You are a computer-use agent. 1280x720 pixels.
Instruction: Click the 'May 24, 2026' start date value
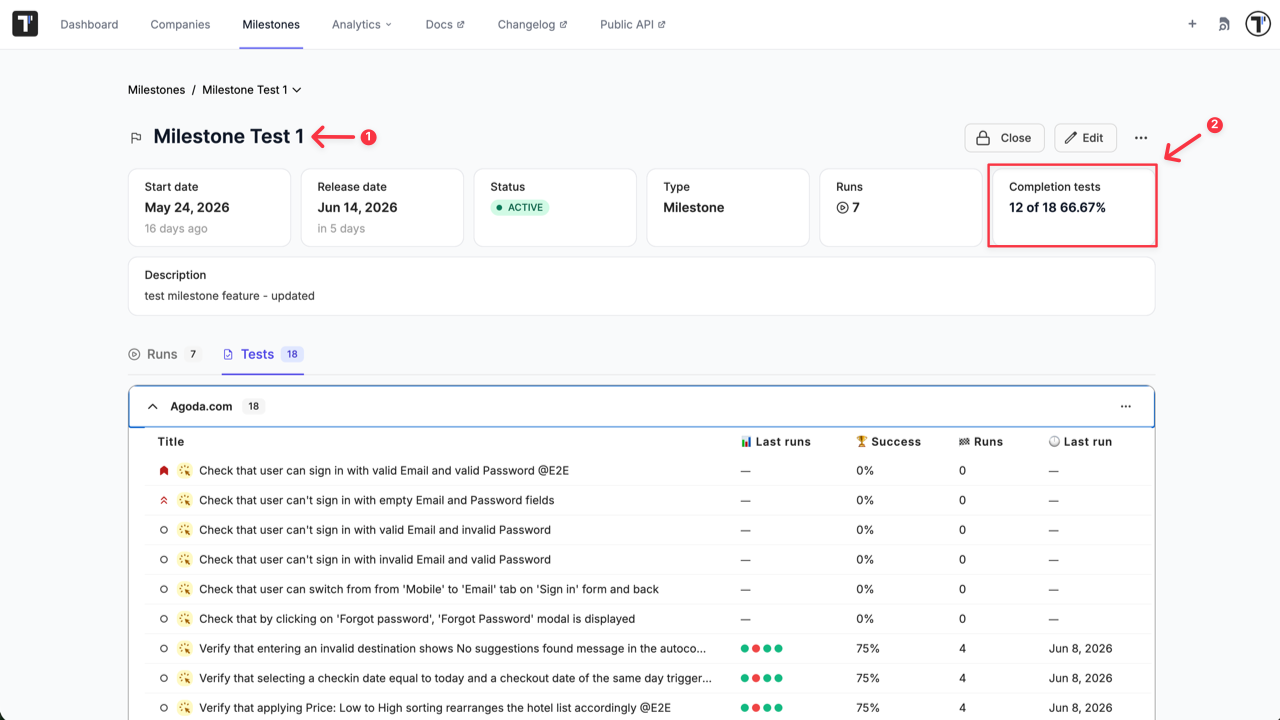point(187,208)
